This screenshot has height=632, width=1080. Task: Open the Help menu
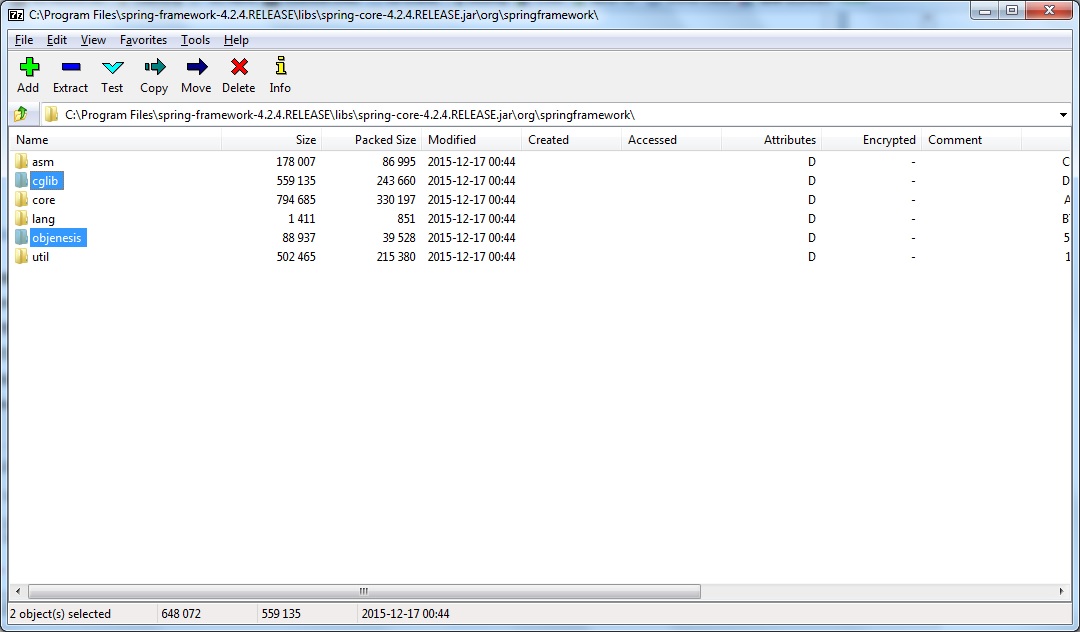coord(236,40)
